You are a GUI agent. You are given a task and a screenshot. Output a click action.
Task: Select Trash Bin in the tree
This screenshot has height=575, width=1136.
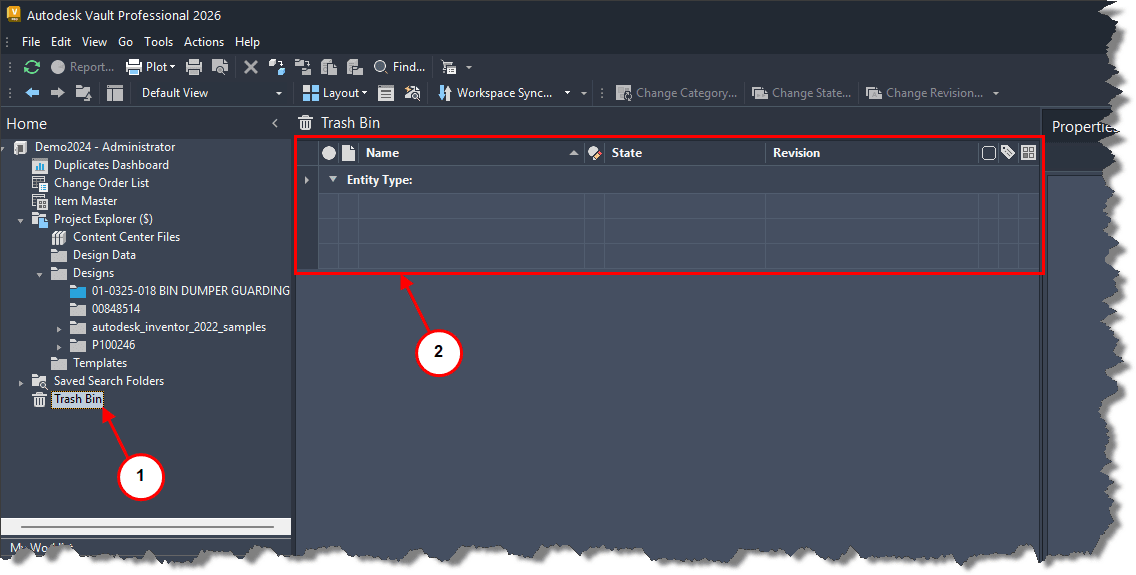tap(78, 399)
